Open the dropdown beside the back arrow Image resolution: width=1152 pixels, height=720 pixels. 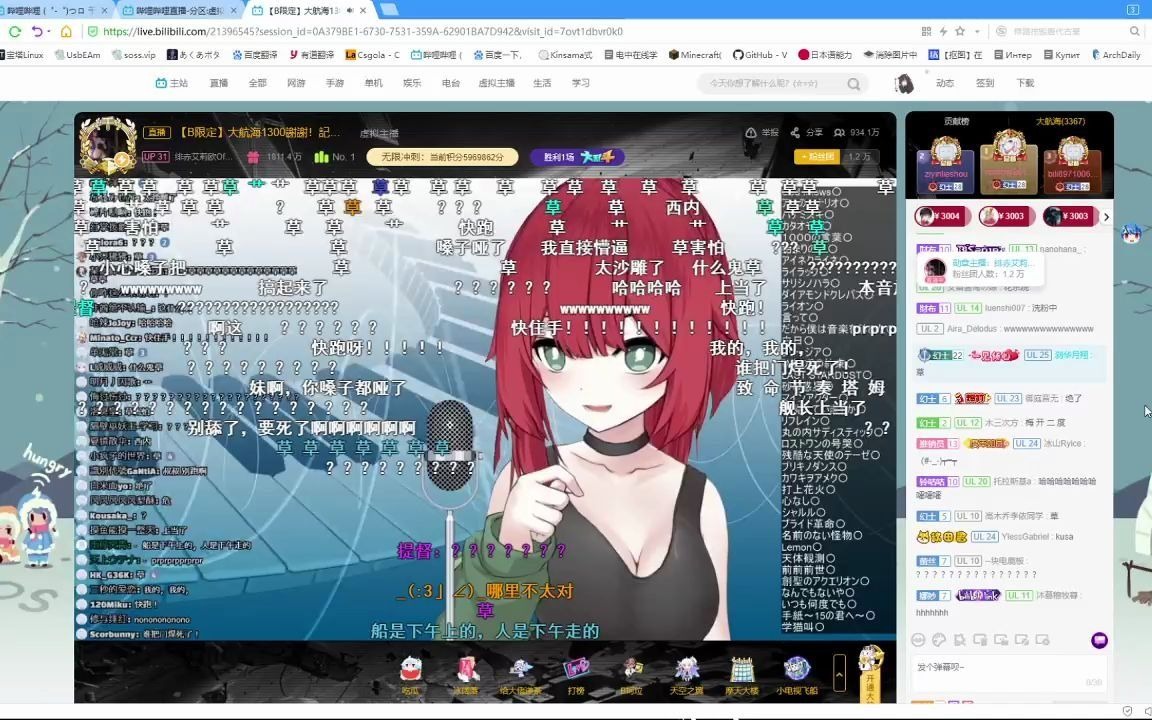pos(48,32)
